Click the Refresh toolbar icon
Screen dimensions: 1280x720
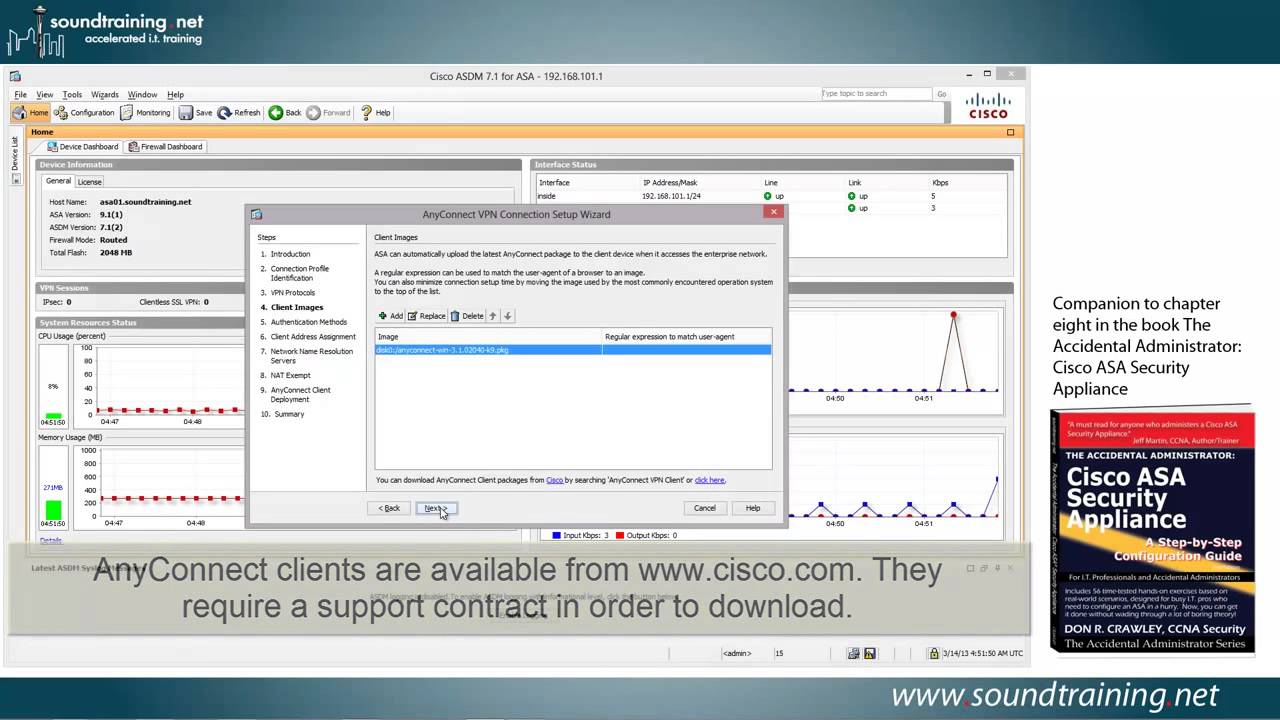(x=225, y=113)
